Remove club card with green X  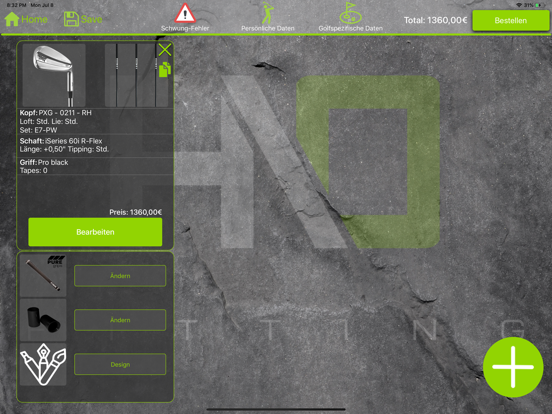coord(165,50)
